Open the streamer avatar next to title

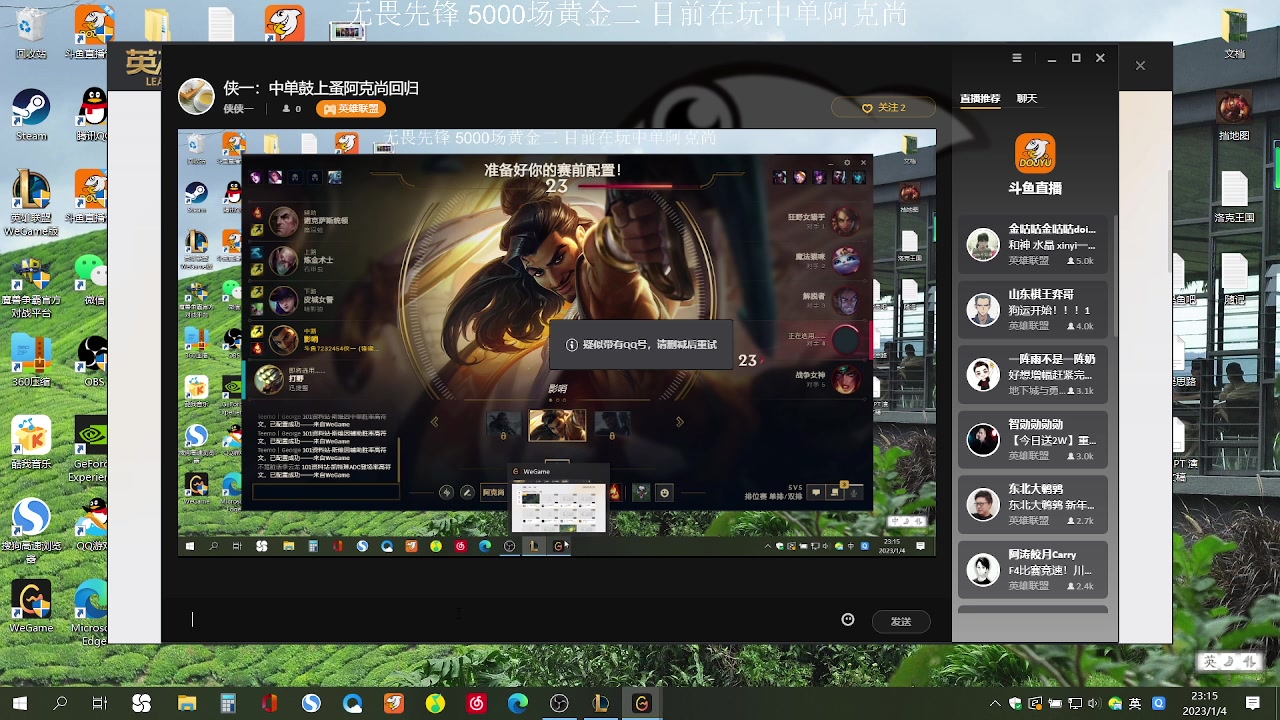(x=196, y=96)
